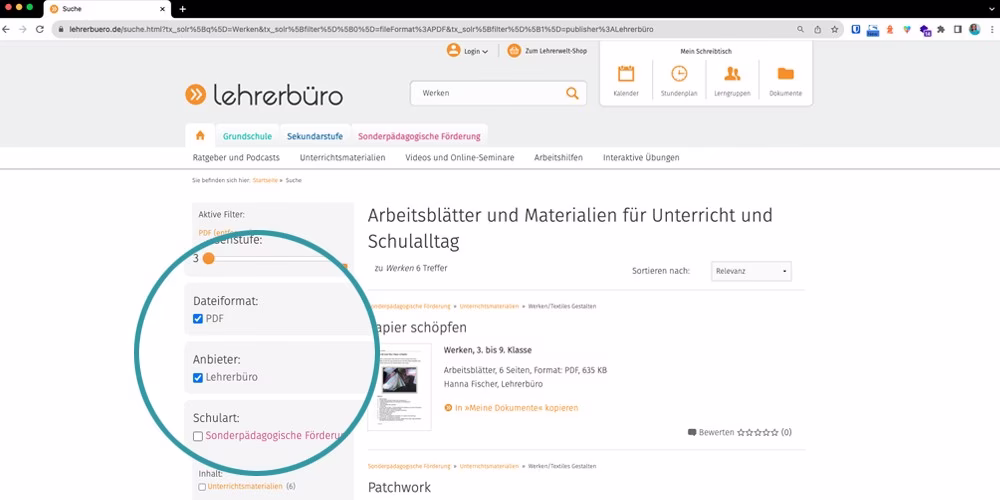The height and width of the screenshot is (500, 1000).
Task: Open Chrome three-dot menu
Action: 992,29
